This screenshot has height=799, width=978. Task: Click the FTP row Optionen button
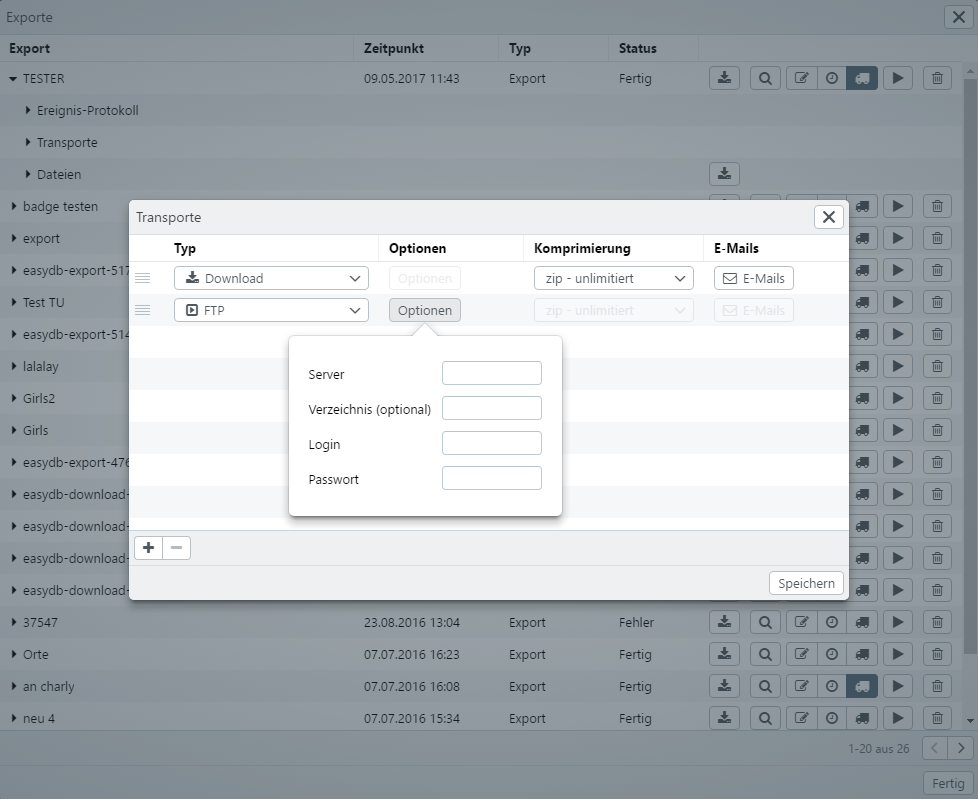tap(425, 310)
